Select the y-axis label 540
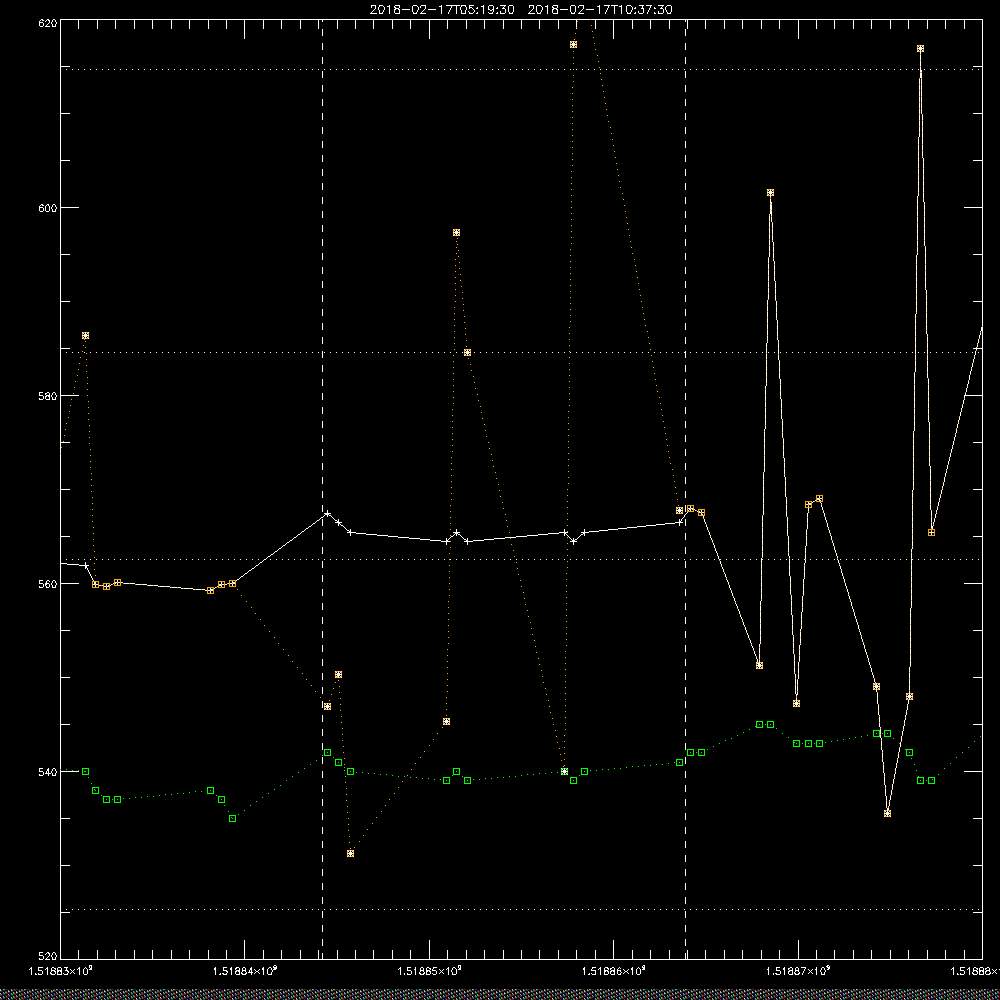Image resolution: width=1000 pixels, height=1000 pixels. click(x=47, y=772)
